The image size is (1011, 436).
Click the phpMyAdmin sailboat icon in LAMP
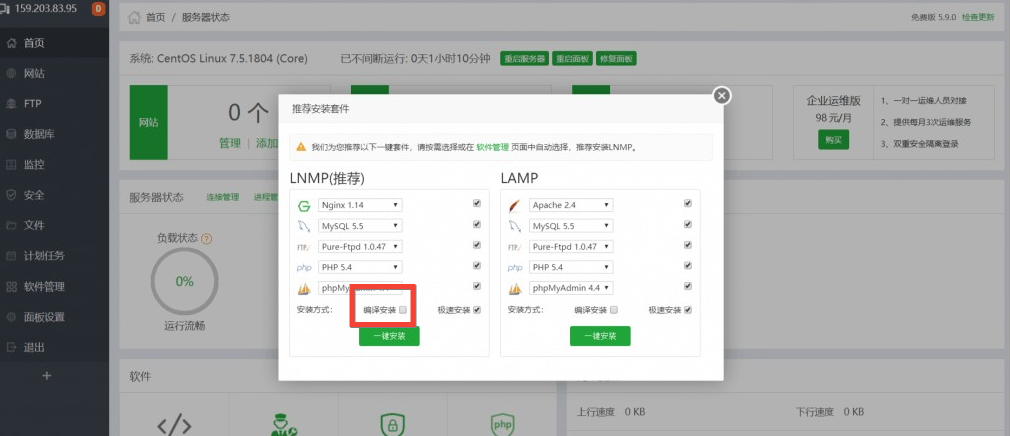point(515,288)
